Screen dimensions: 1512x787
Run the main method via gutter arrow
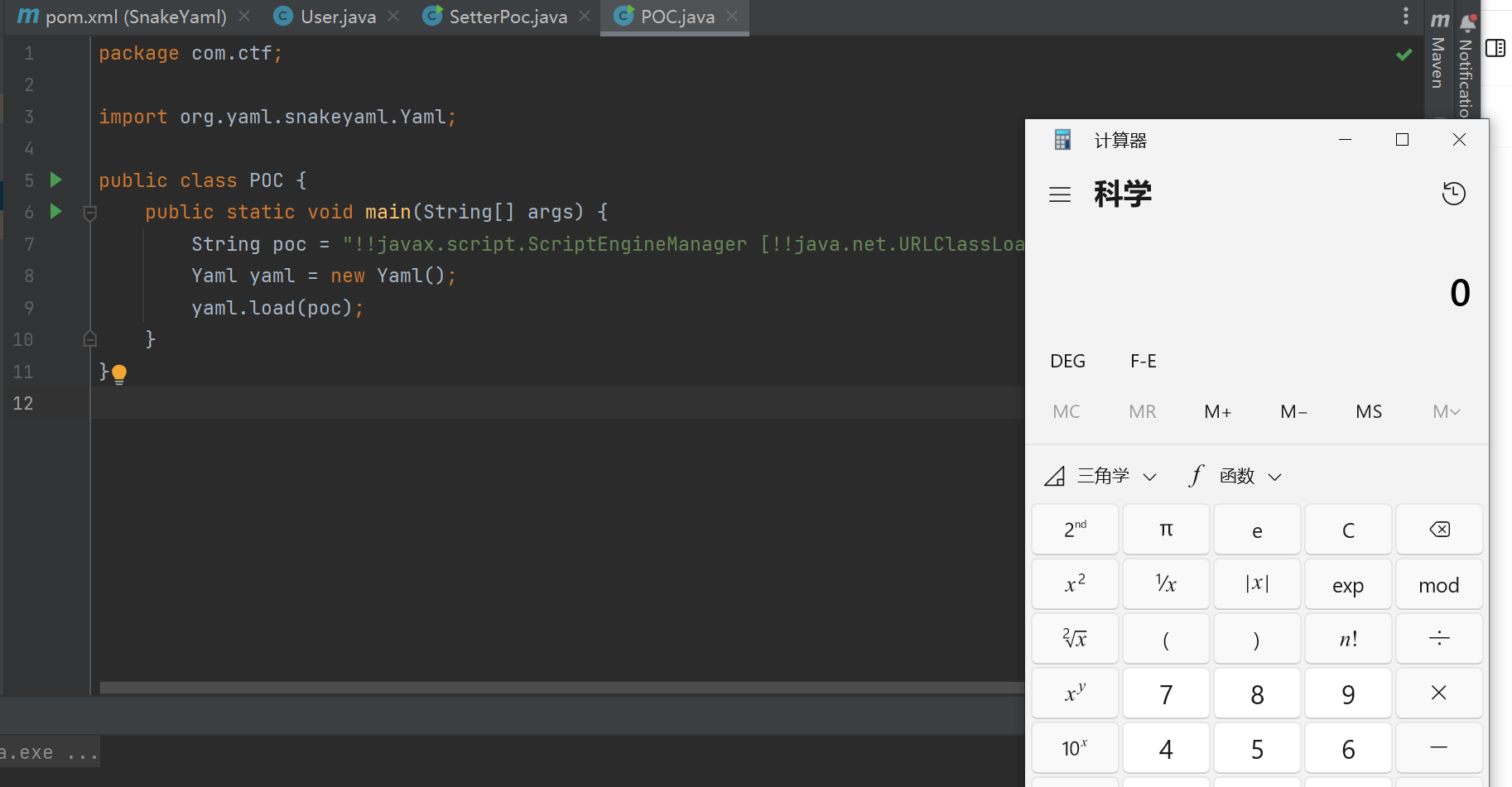pos(56,211)
